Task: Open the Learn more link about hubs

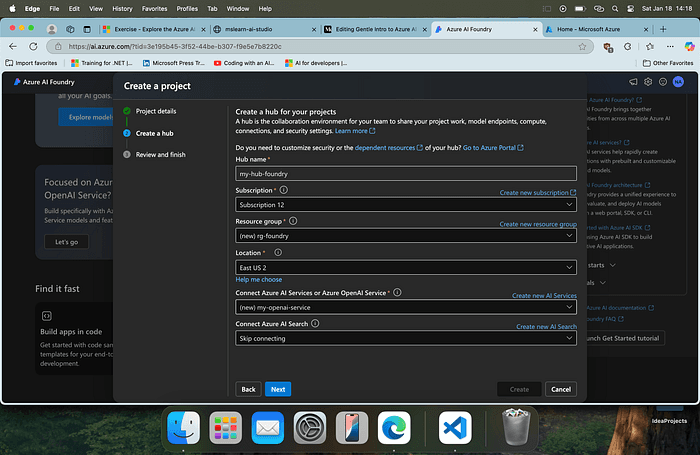Action: [355, 131]
